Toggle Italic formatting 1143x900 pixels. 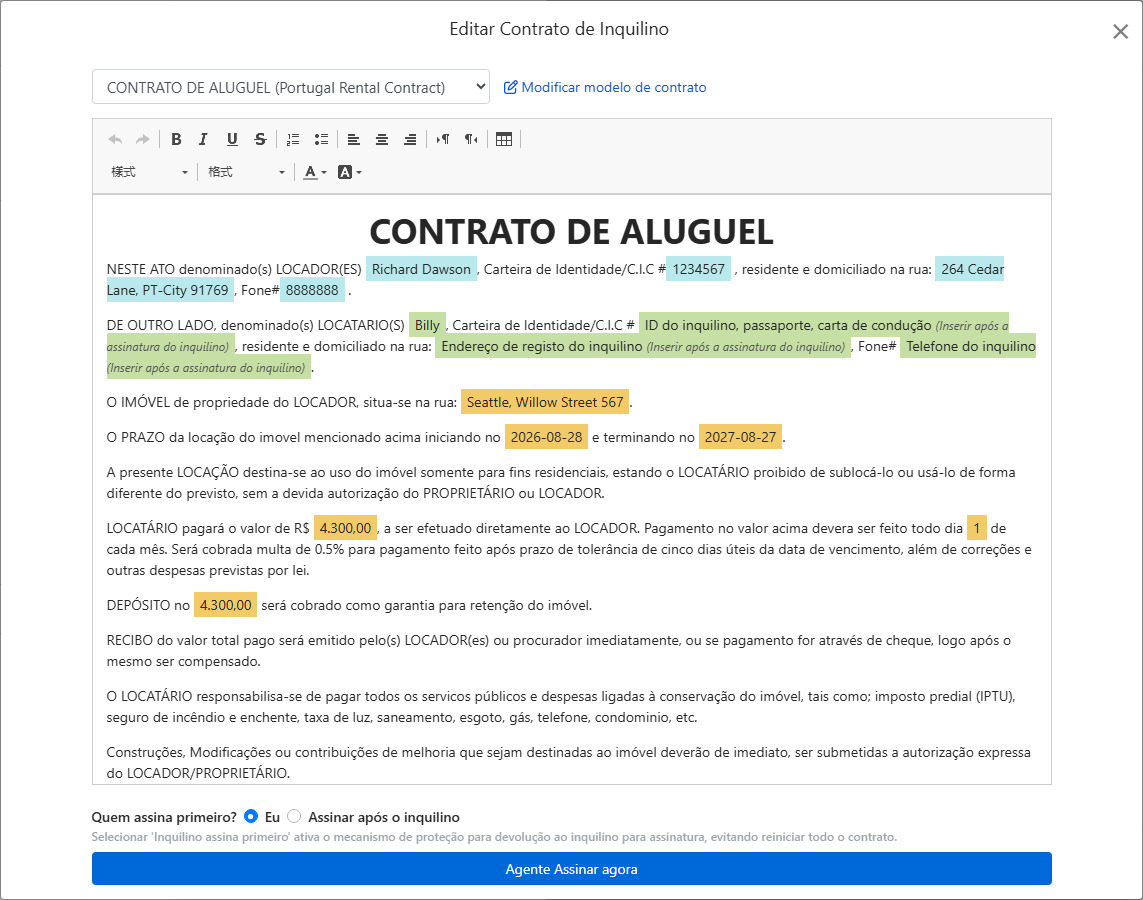coord(203,139)
